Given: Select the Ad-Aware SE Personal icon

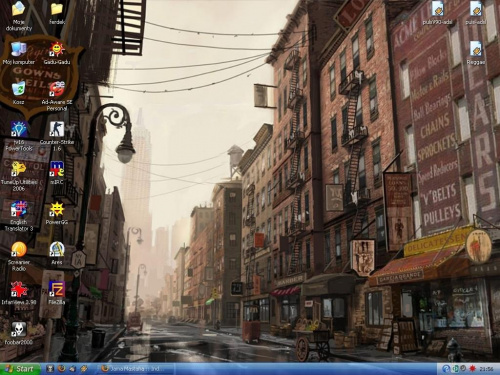Looking at the screenshot, I should [x=57, y=96].
